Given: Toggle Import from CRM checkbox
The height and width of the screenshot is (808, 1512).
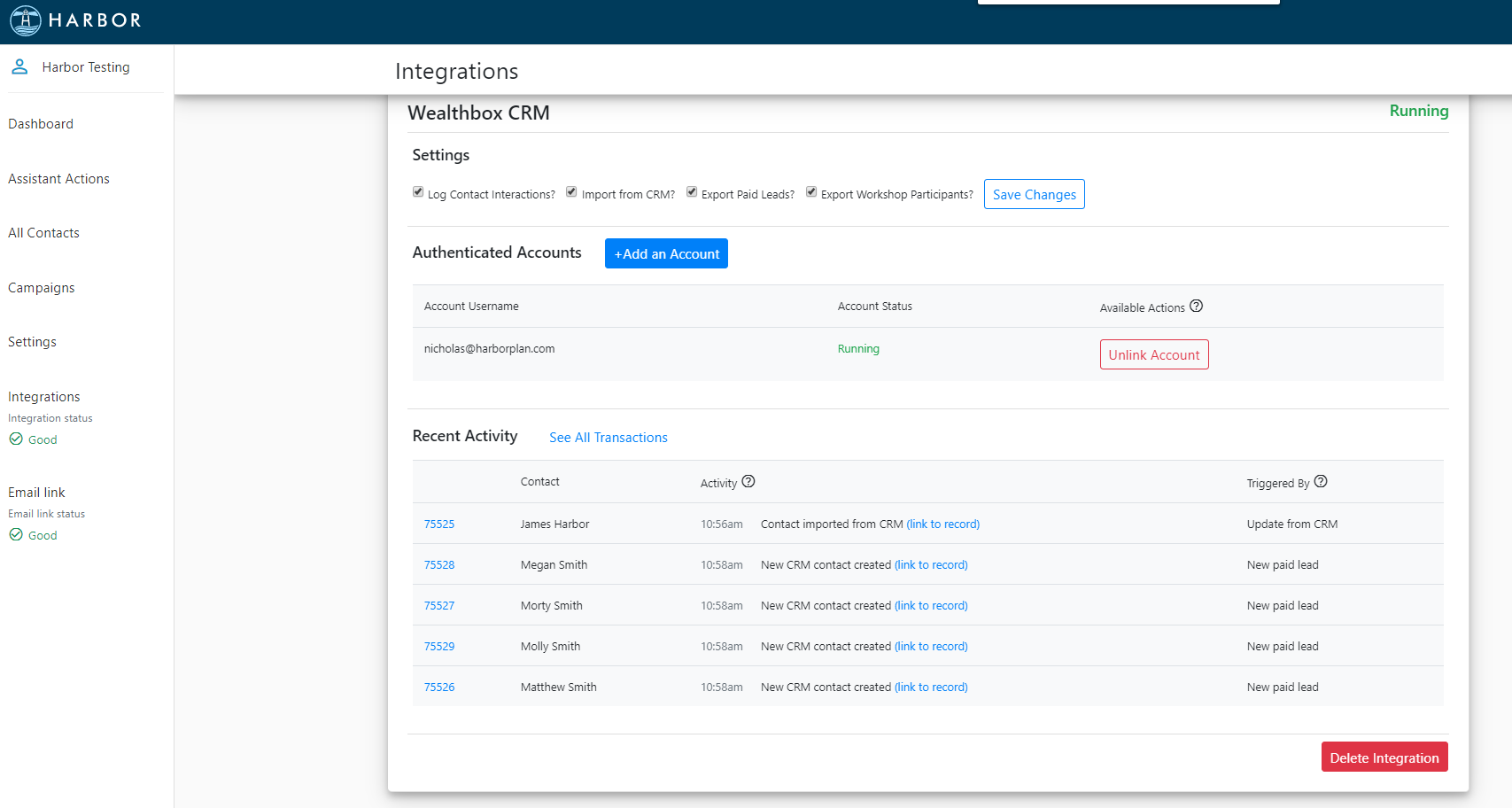Looking at the screenshot, I should [571, 191].
